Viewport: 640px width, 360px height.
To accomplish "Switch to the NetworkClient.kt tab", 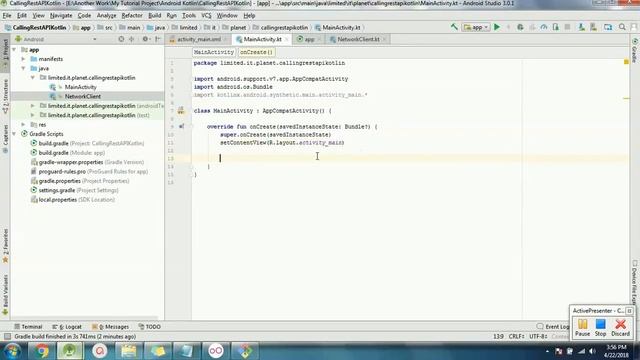I will click(x=358, y=39).
